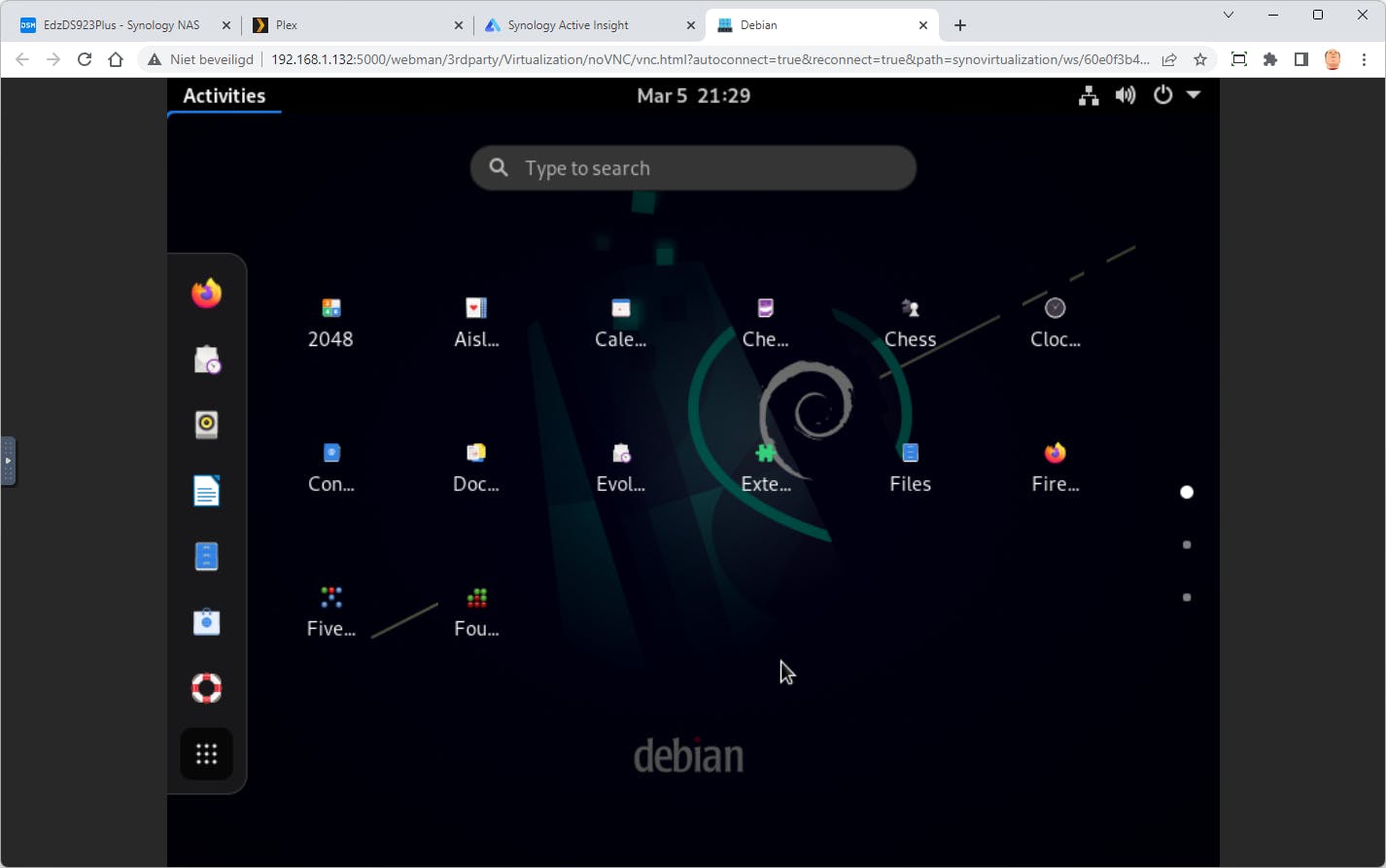Click the browser address bar URL
The height and width of the screenshot is (868, 1386).
point(710,59)
